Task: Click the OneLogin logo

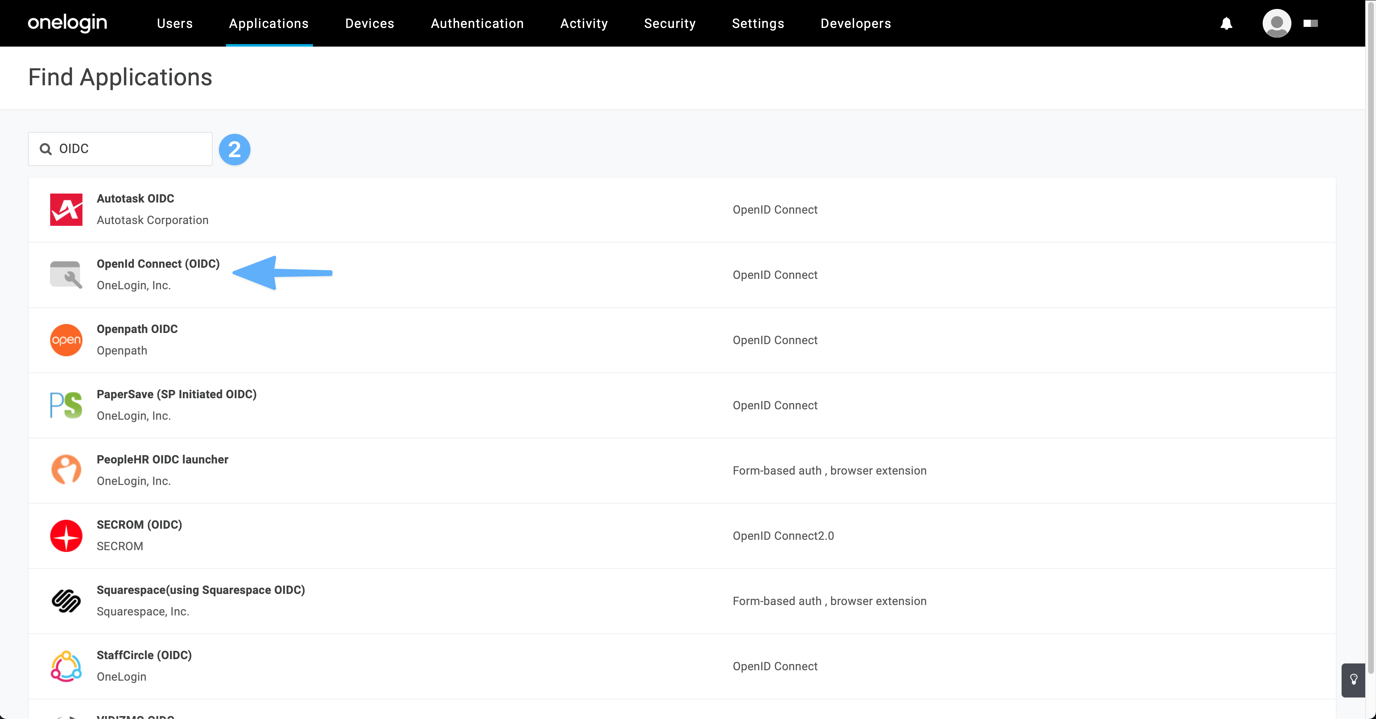Action: (67, 23)
